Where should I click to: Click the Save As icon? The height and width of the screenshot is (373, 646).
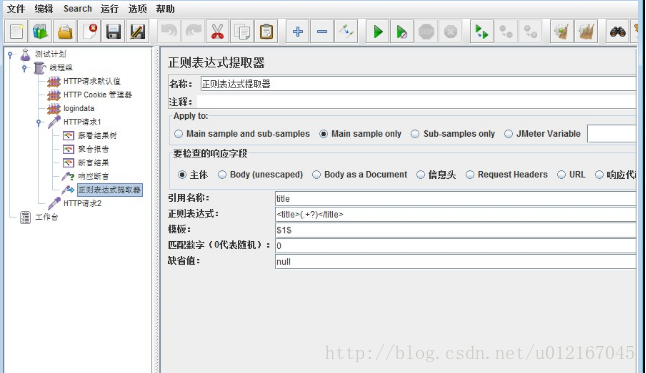coord(138,31)
